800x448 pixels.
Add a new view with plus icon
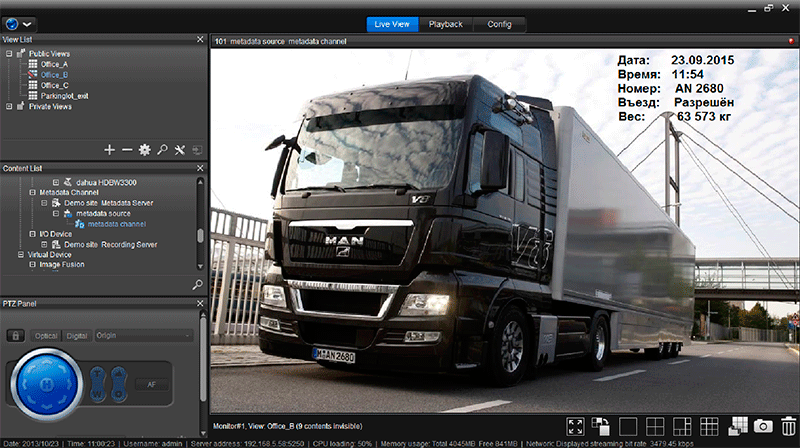point(109,150)
